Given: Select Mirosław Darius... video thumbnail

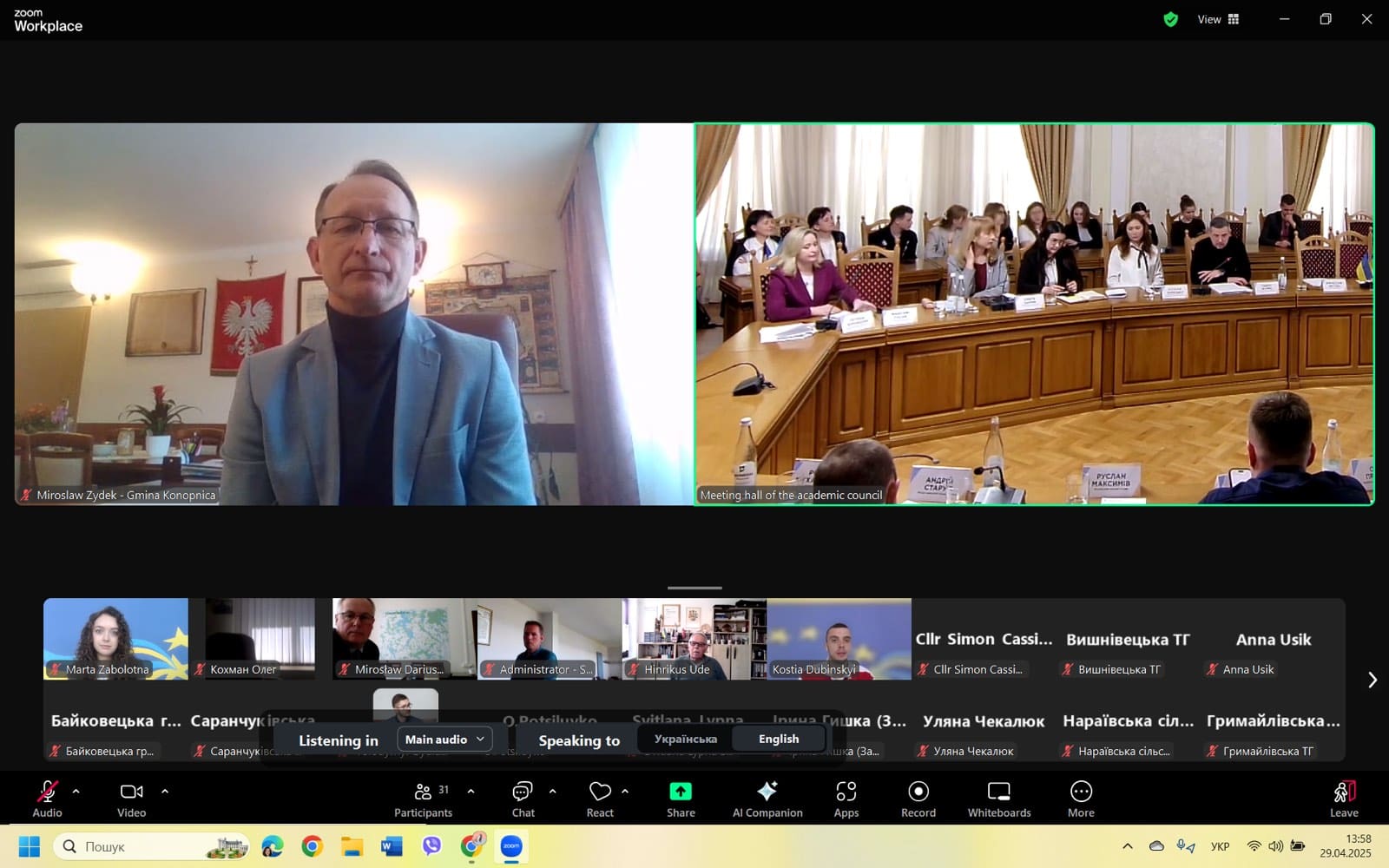Looking at the screenshot, I should (405, 639).
